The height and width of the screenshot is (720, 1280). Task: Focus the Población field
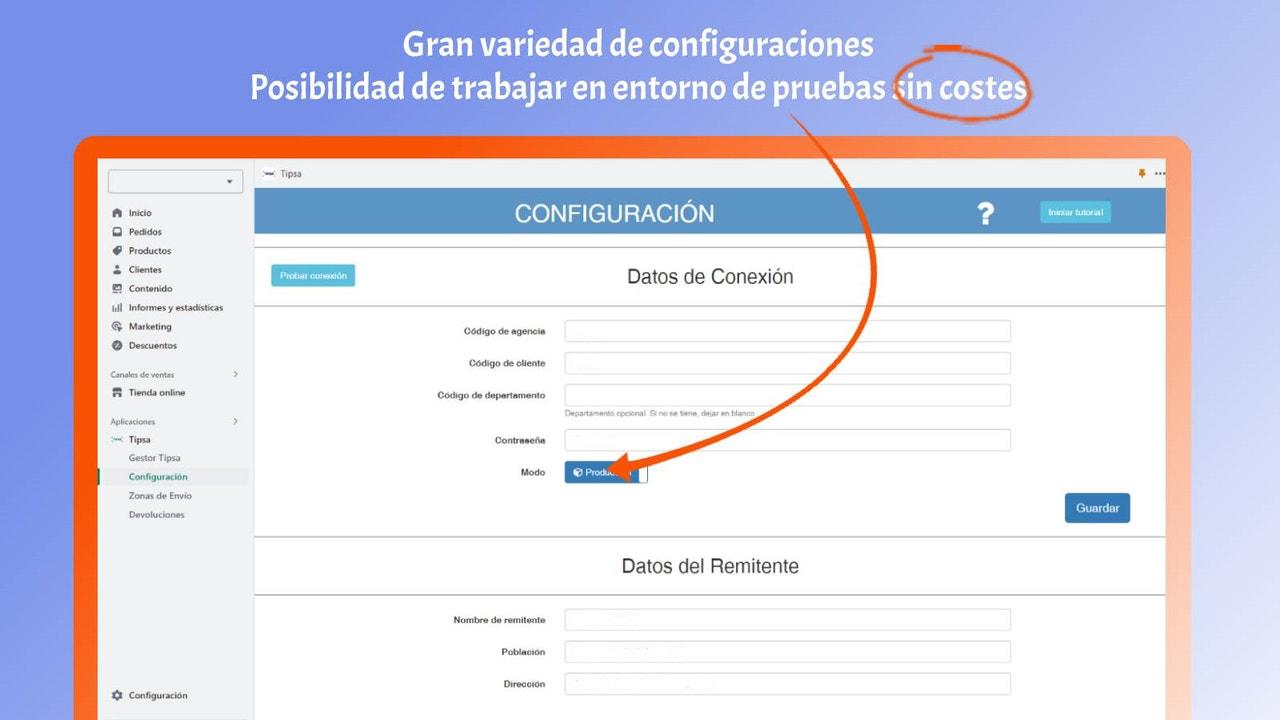click(x=788, y=652)
